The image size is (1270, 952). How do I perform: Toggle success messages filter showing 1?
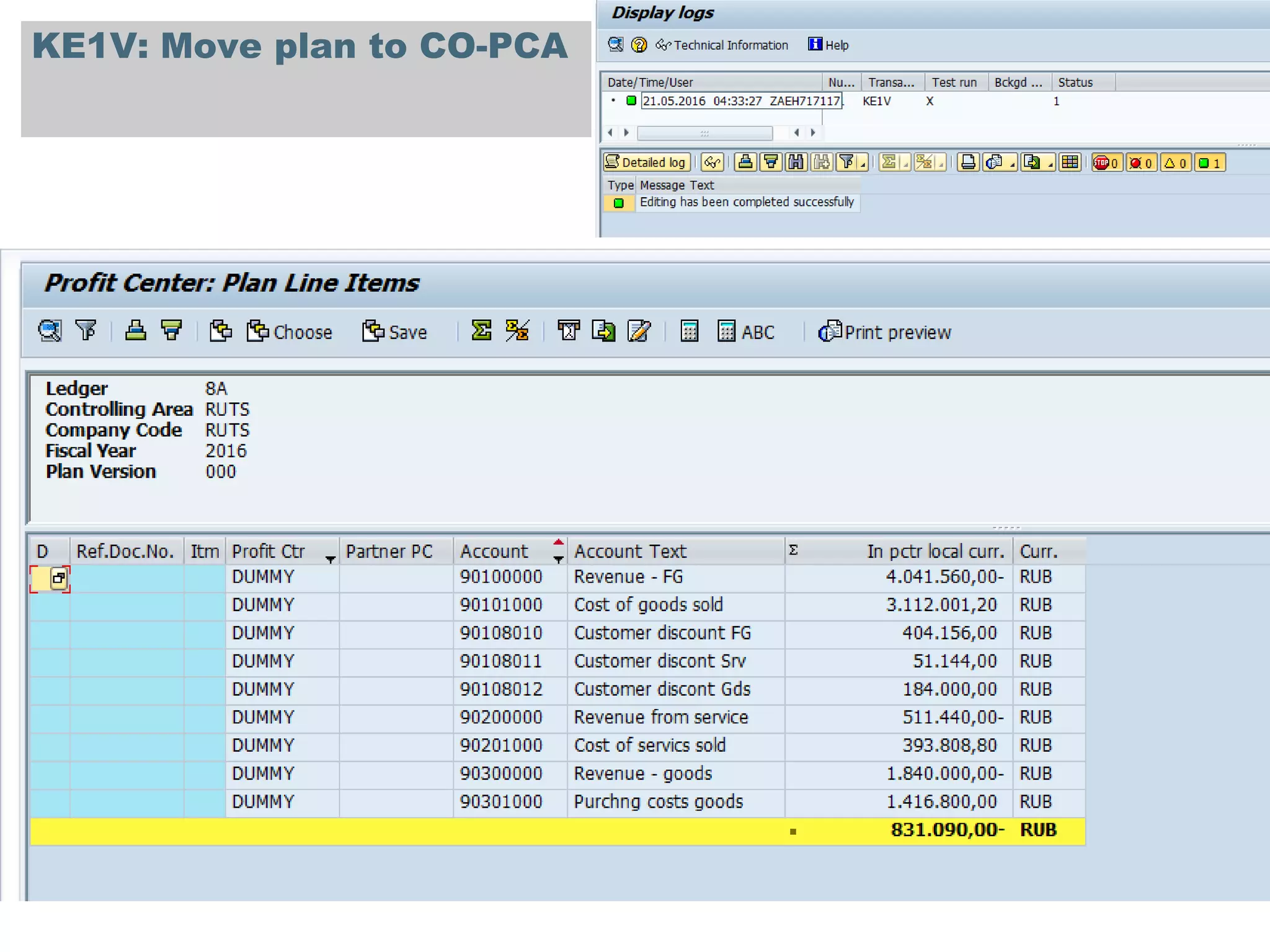1210,163
